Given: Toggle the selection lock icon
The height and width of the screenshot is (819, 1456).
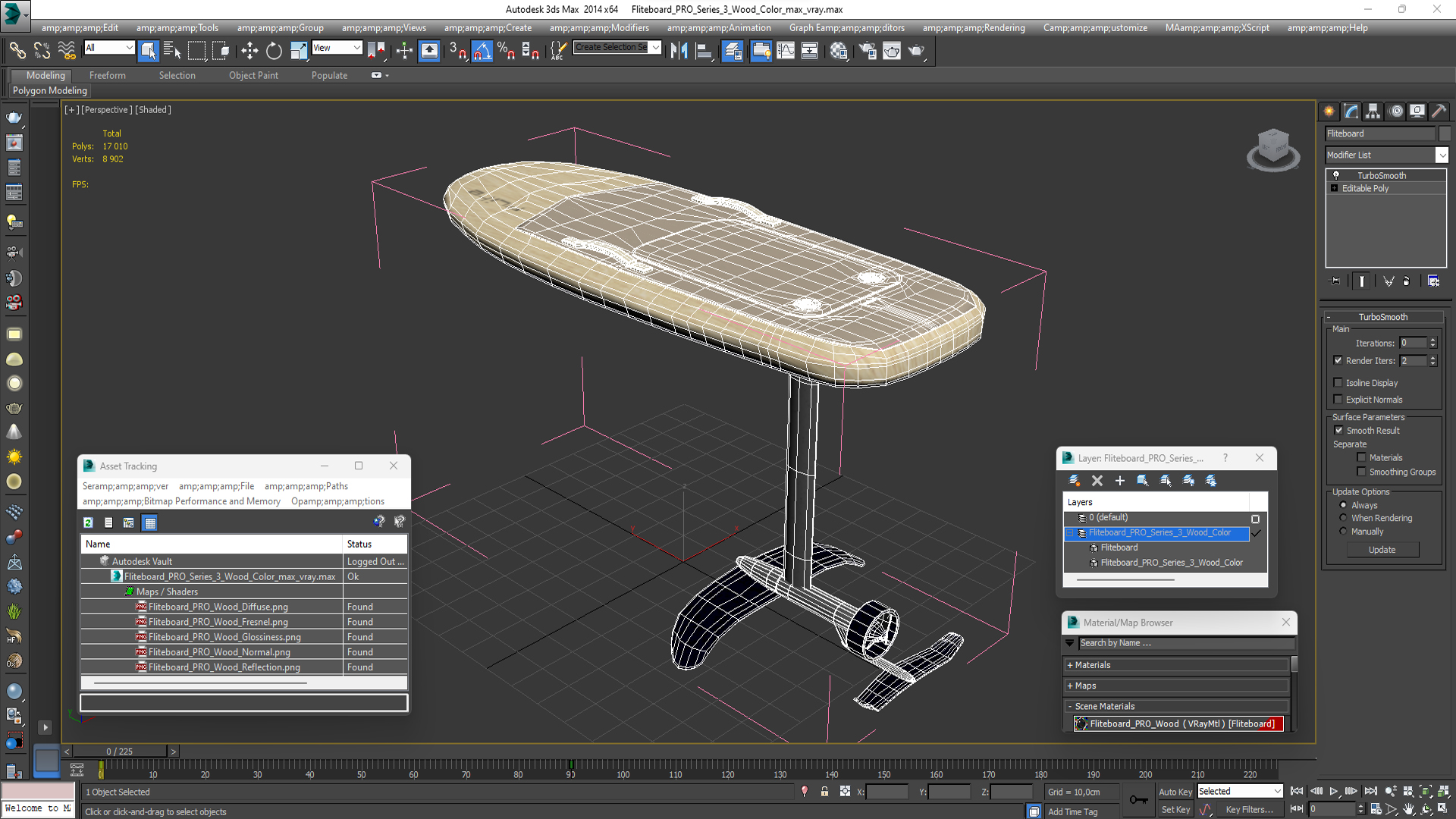Looking at the screenshot, I should (824, 792).
